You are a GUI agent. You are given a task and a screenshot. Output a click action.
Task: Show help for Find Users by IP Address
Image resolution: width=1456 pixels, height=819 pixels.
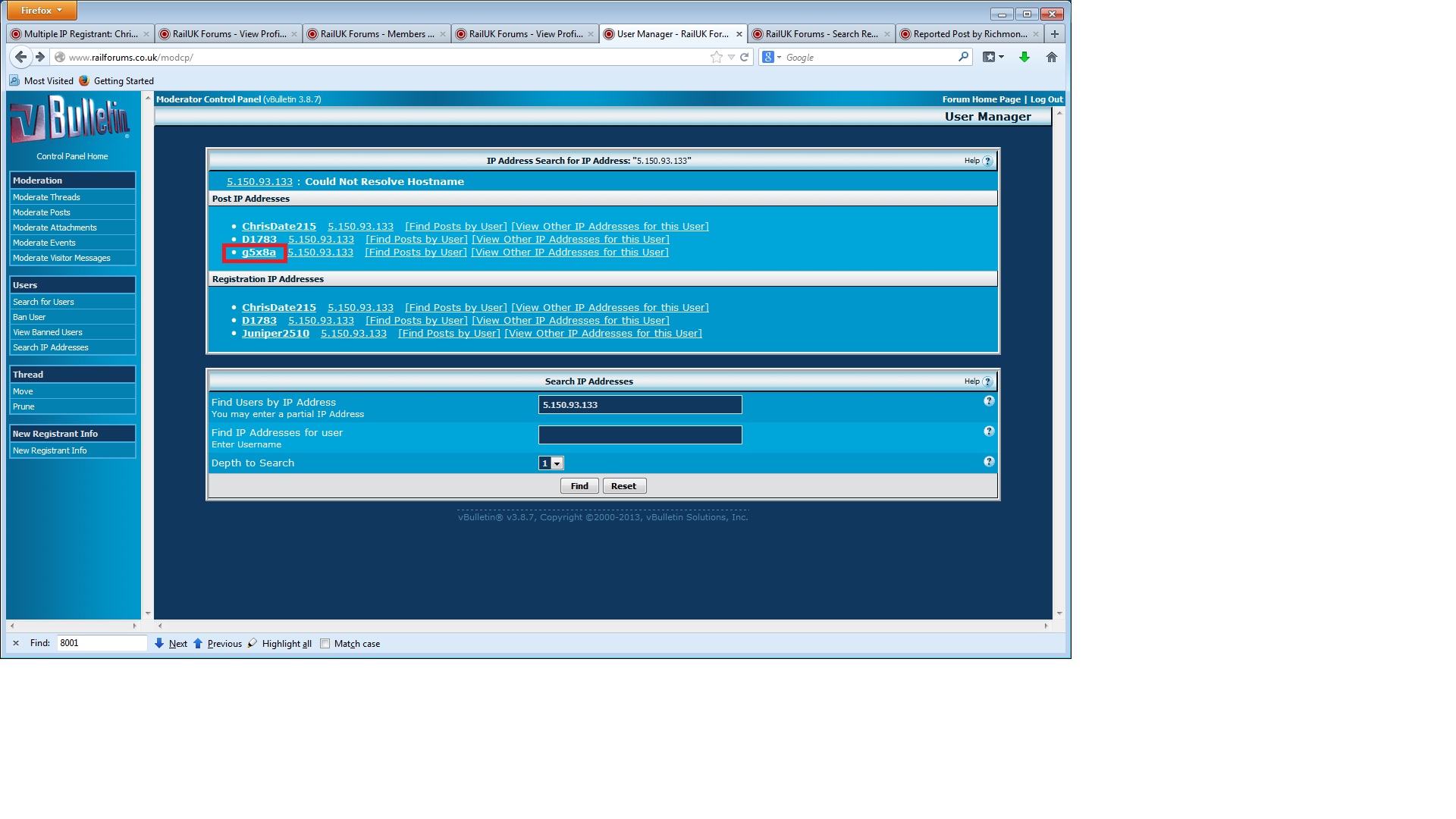pyautogui.click(x=989, y=401)
